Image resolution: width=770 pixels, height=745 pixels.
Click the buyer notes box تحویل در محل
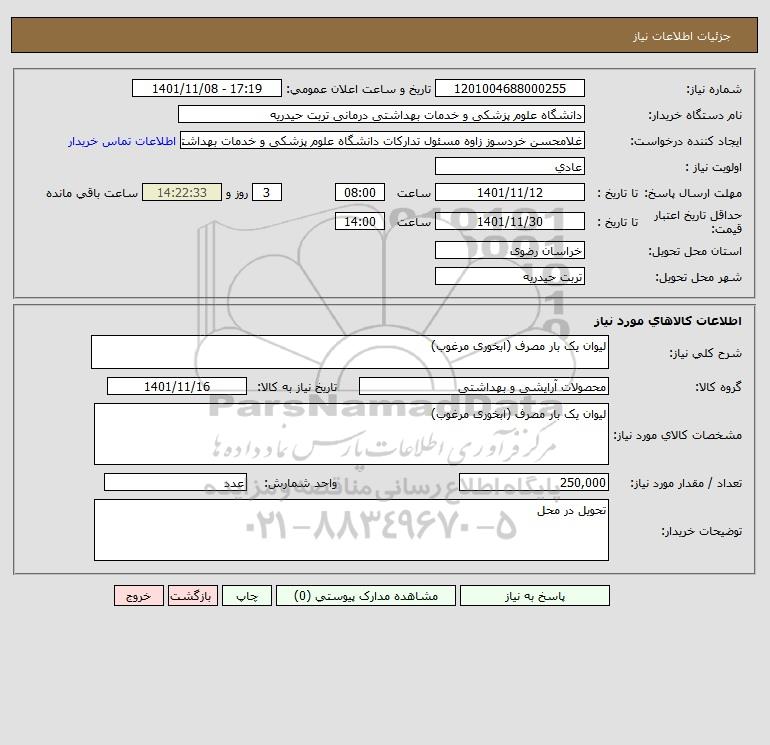point(351,530)
